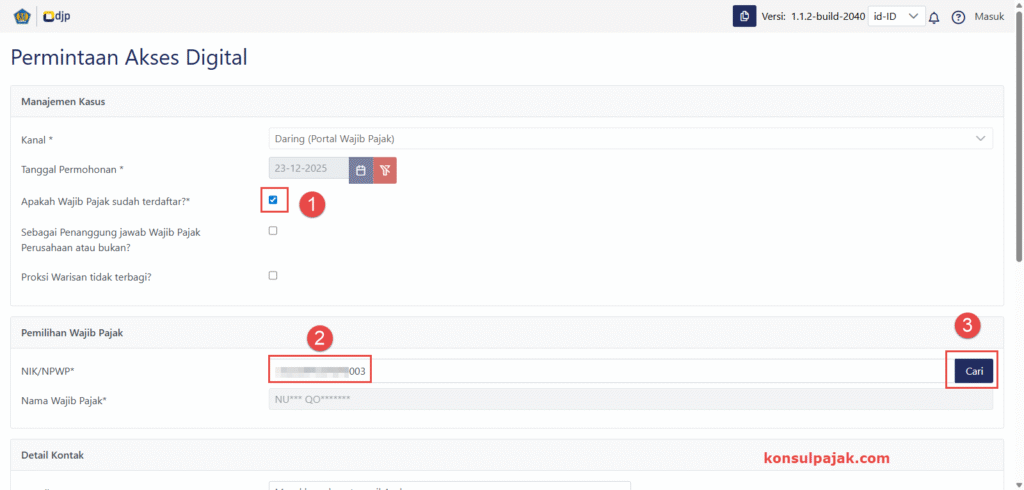Image resolution: width=1024 pixels, height=490 pixels.
Task: Enable 'Proksi Warisan tidak terbagi?' checkbox
Action: [273, 275]
